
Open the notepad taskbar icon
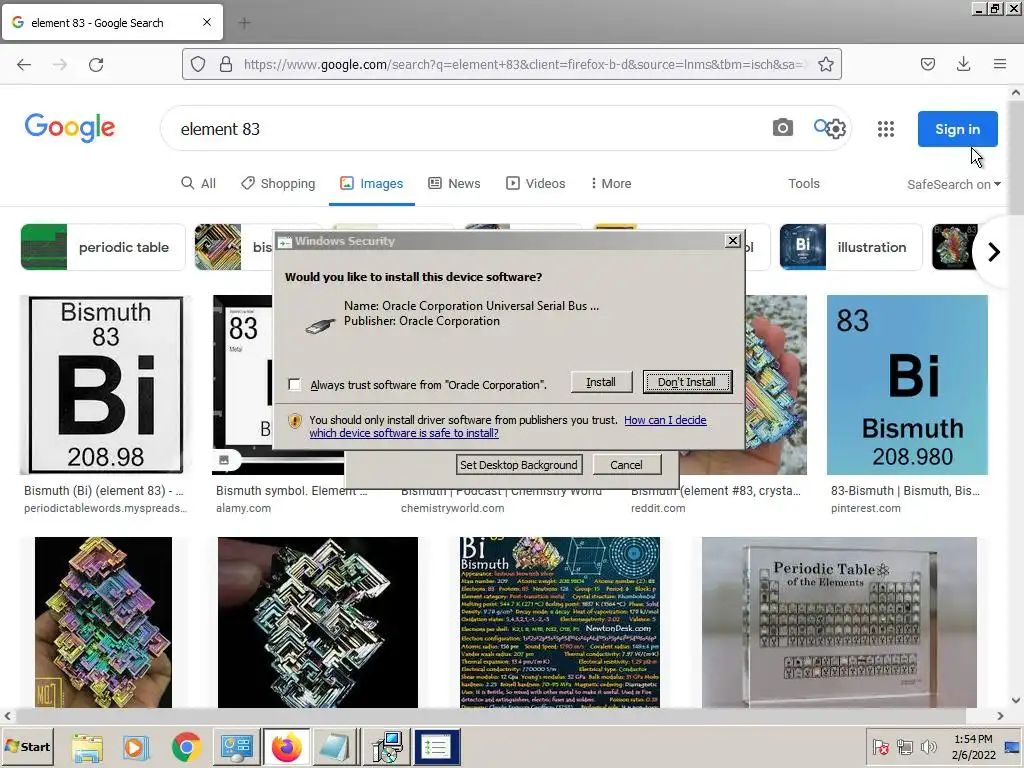335,747
